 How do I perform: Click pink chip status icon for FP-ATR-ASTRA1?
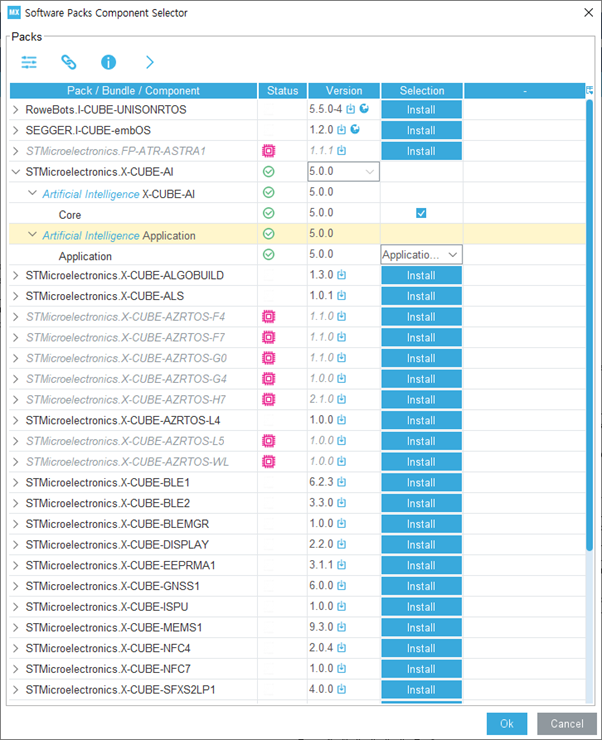(268, 151)
